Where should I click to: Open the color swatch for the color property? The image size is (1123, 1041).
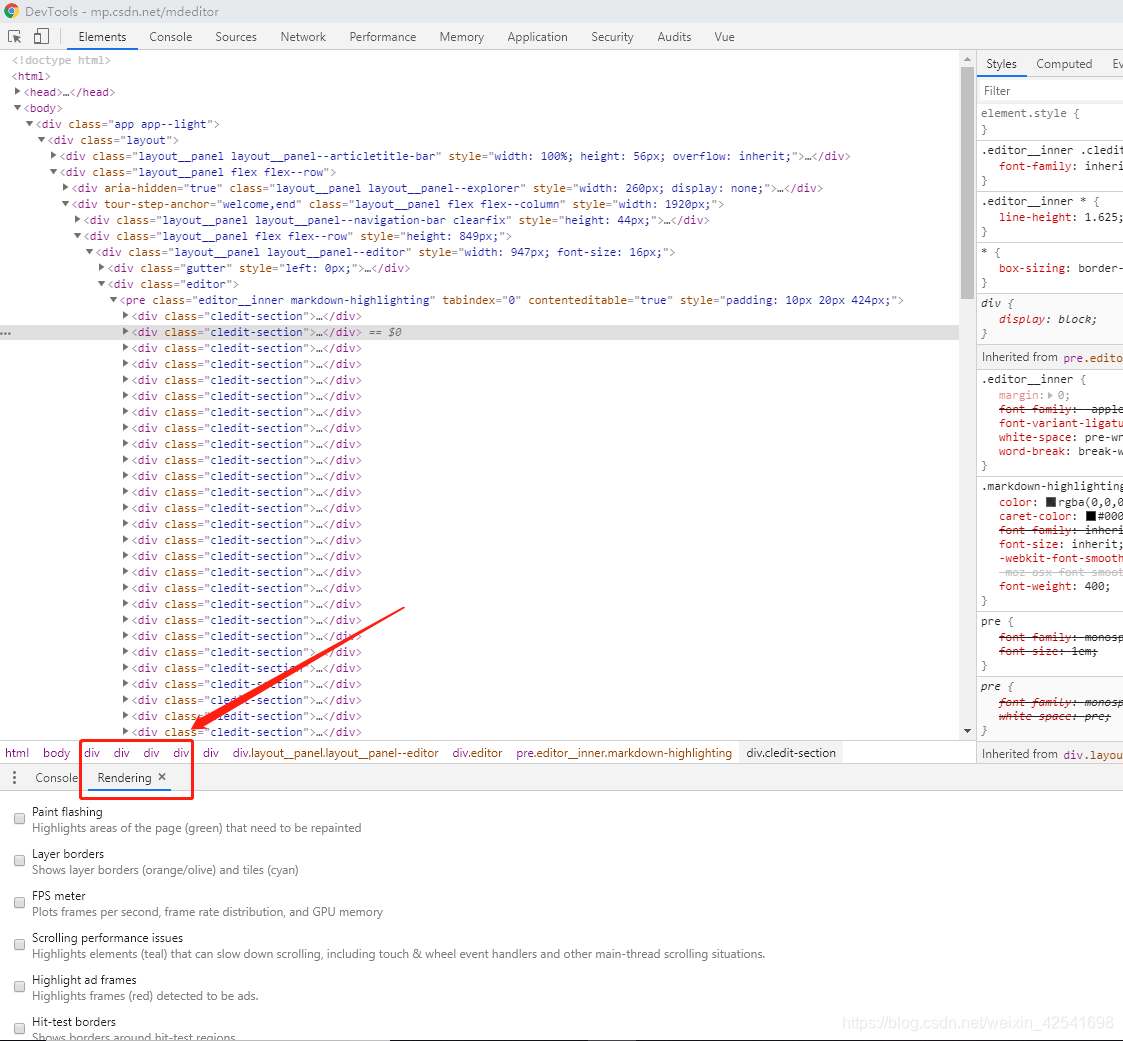pos(1051,503)
